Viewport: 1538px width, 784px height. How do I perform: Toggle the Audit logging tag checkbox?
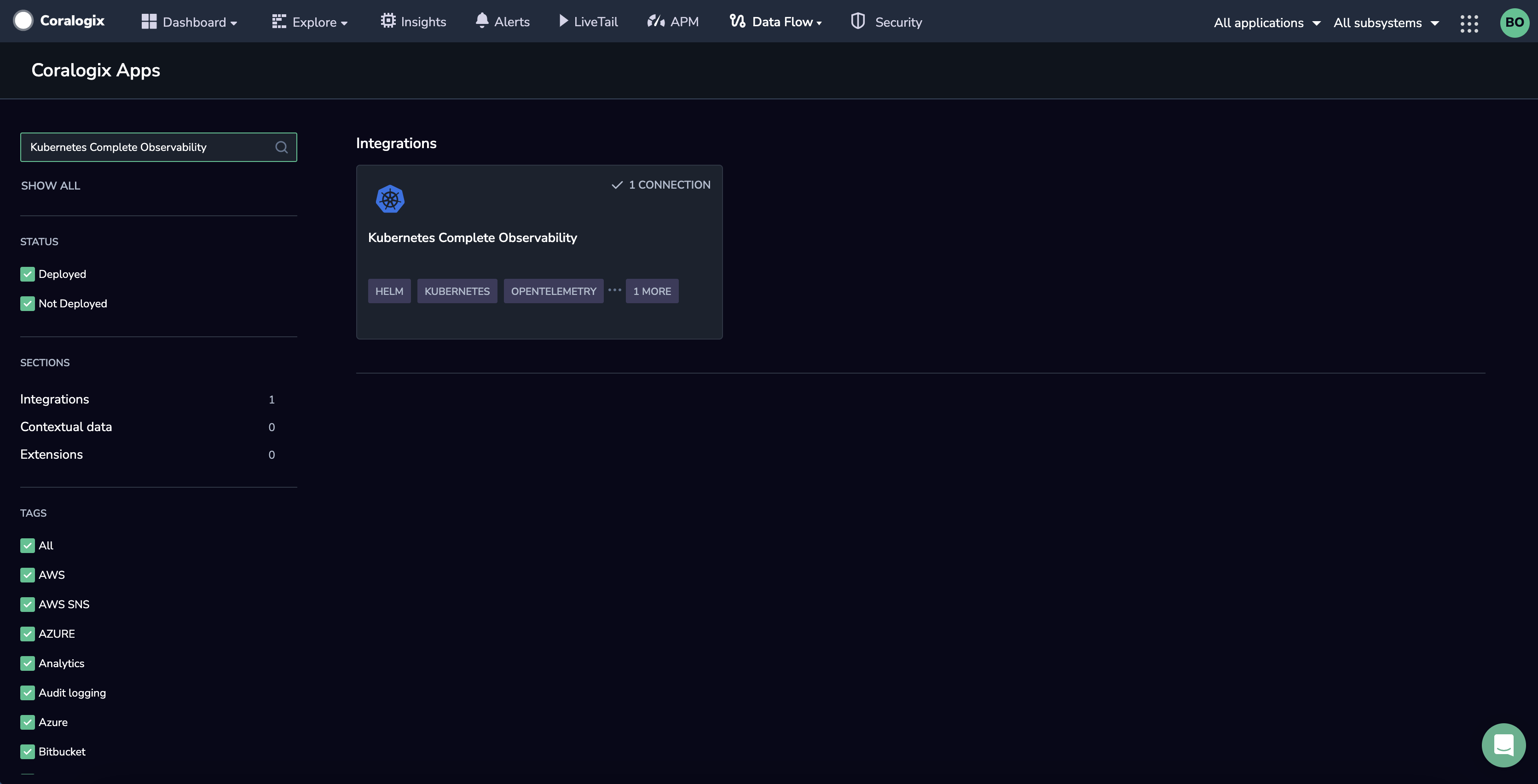point(28,692)
